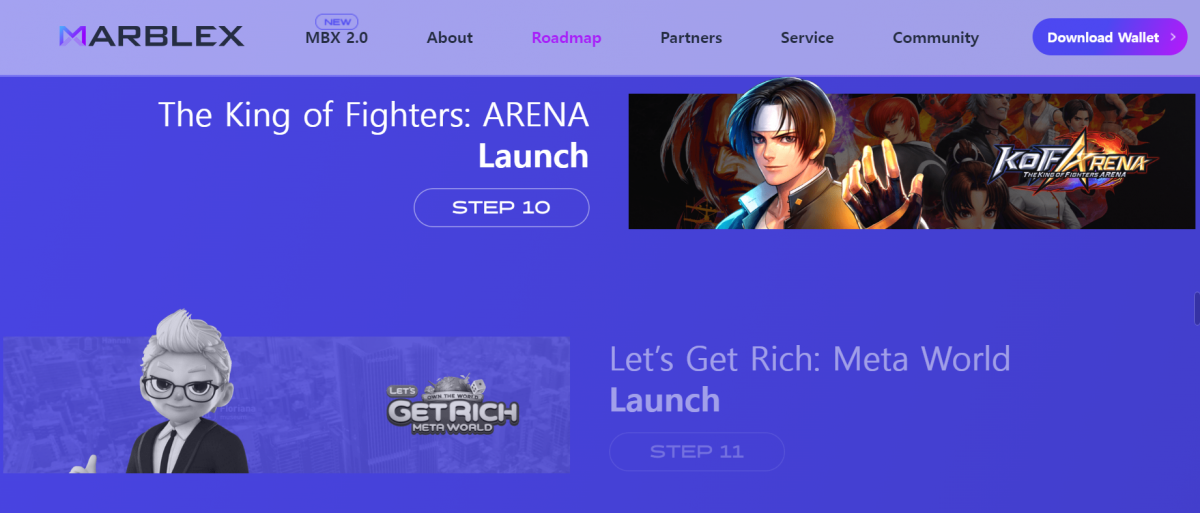Click the gray-haired avatar character with glasses
1200x513 pixels.
[x=182, y=392]
